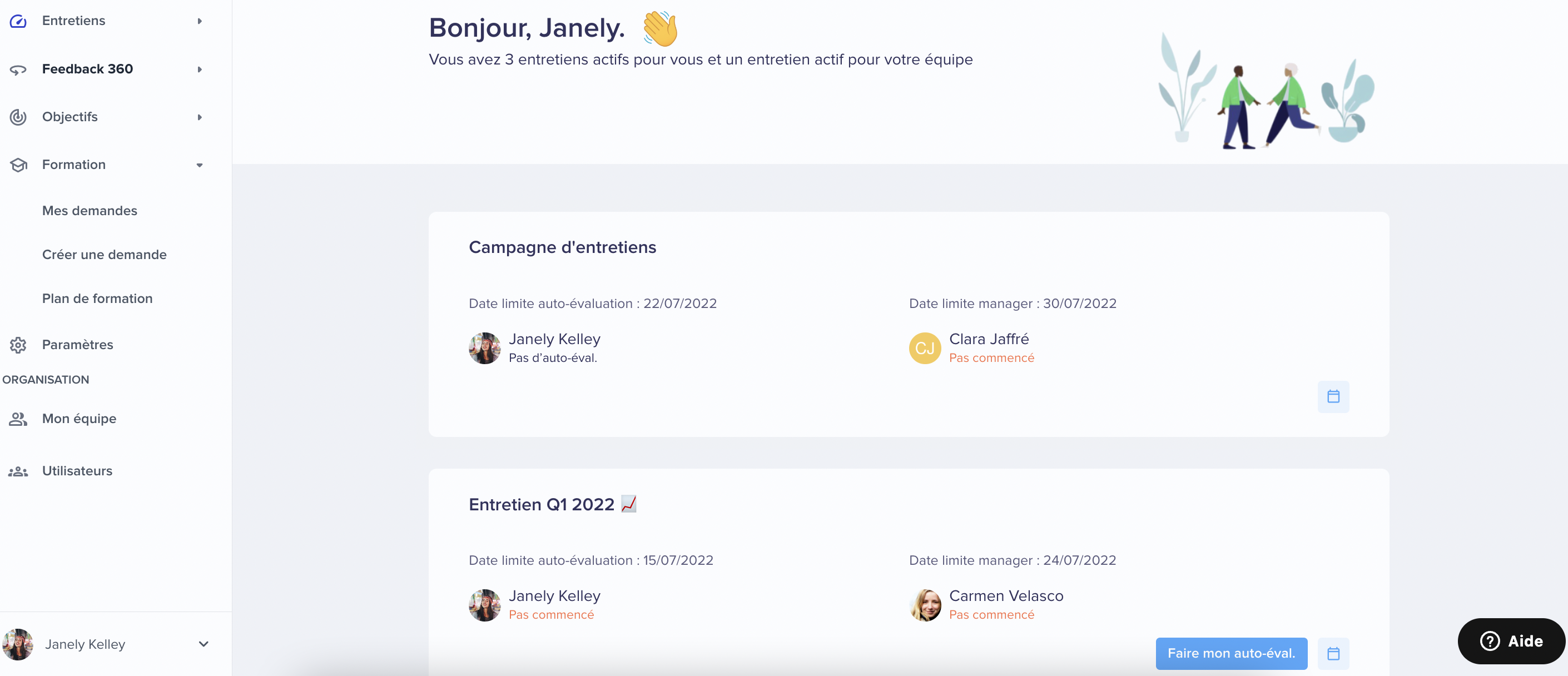Click Carmen Velasco's profile photo
Screen dimensions: 1568x676
(925, 605)
